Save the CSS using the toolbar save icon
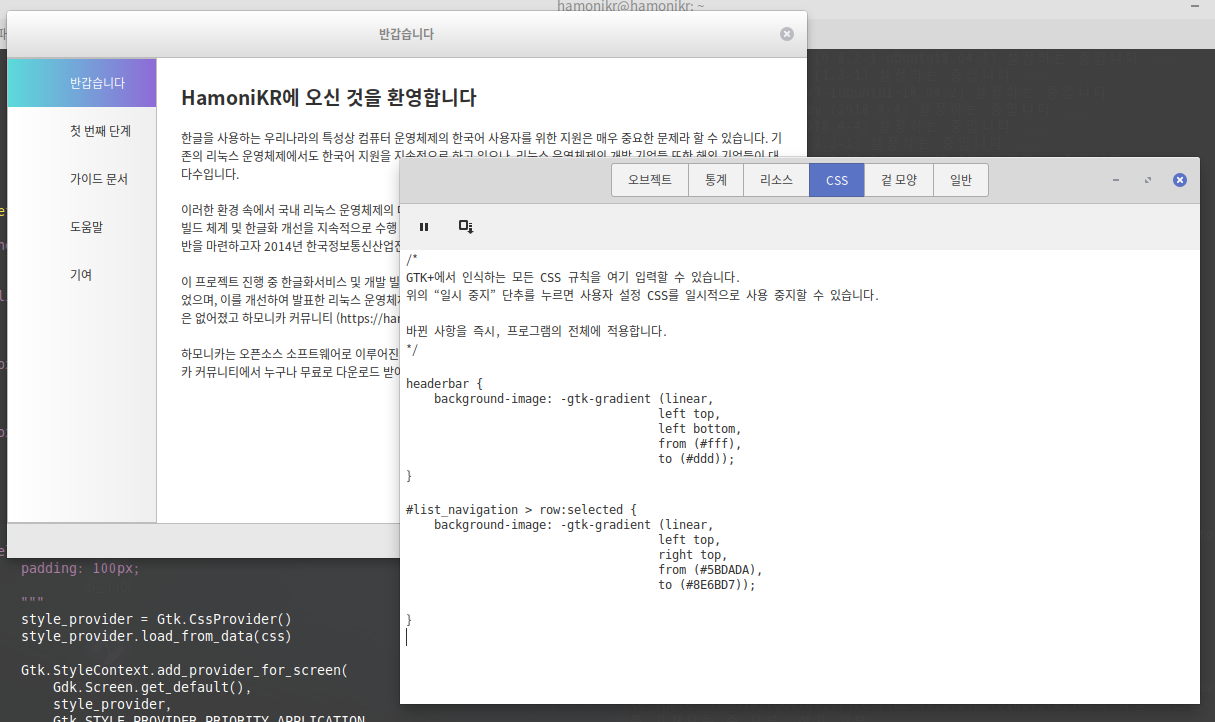Image resolution: width=1215 pixels, height=722 pixels. click(466, 227)
